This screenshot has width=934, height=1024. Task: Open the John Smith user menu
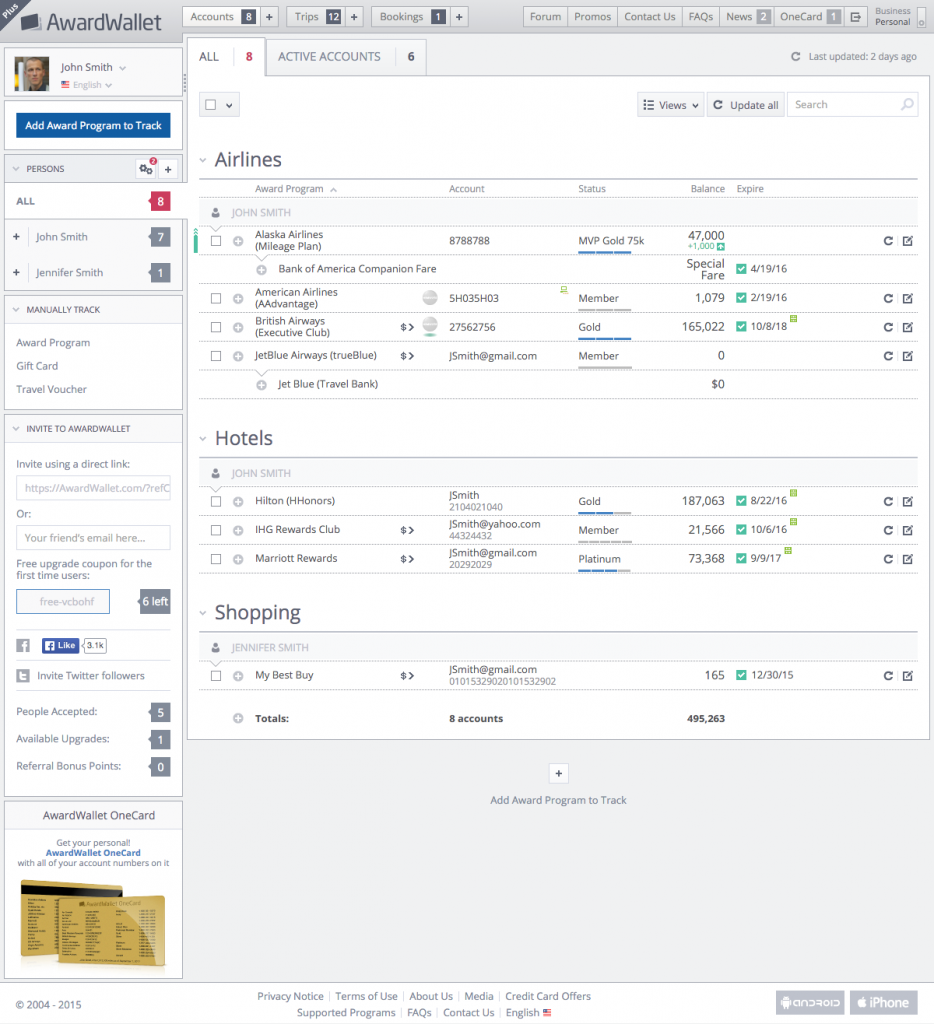pyautogui.click(x=93, y=67)
